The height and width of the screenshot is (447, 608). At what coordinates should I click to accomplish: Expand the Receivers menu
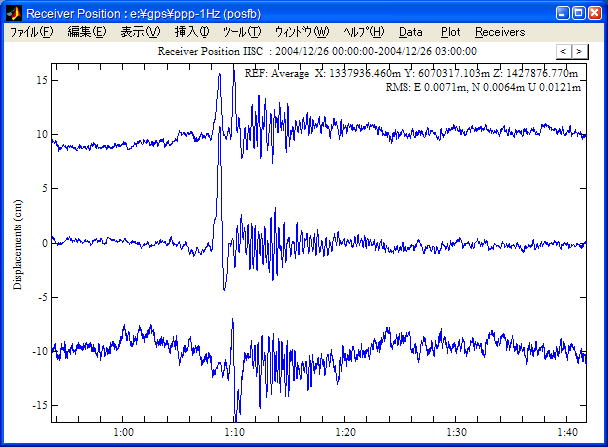click(x=499, y=32)
